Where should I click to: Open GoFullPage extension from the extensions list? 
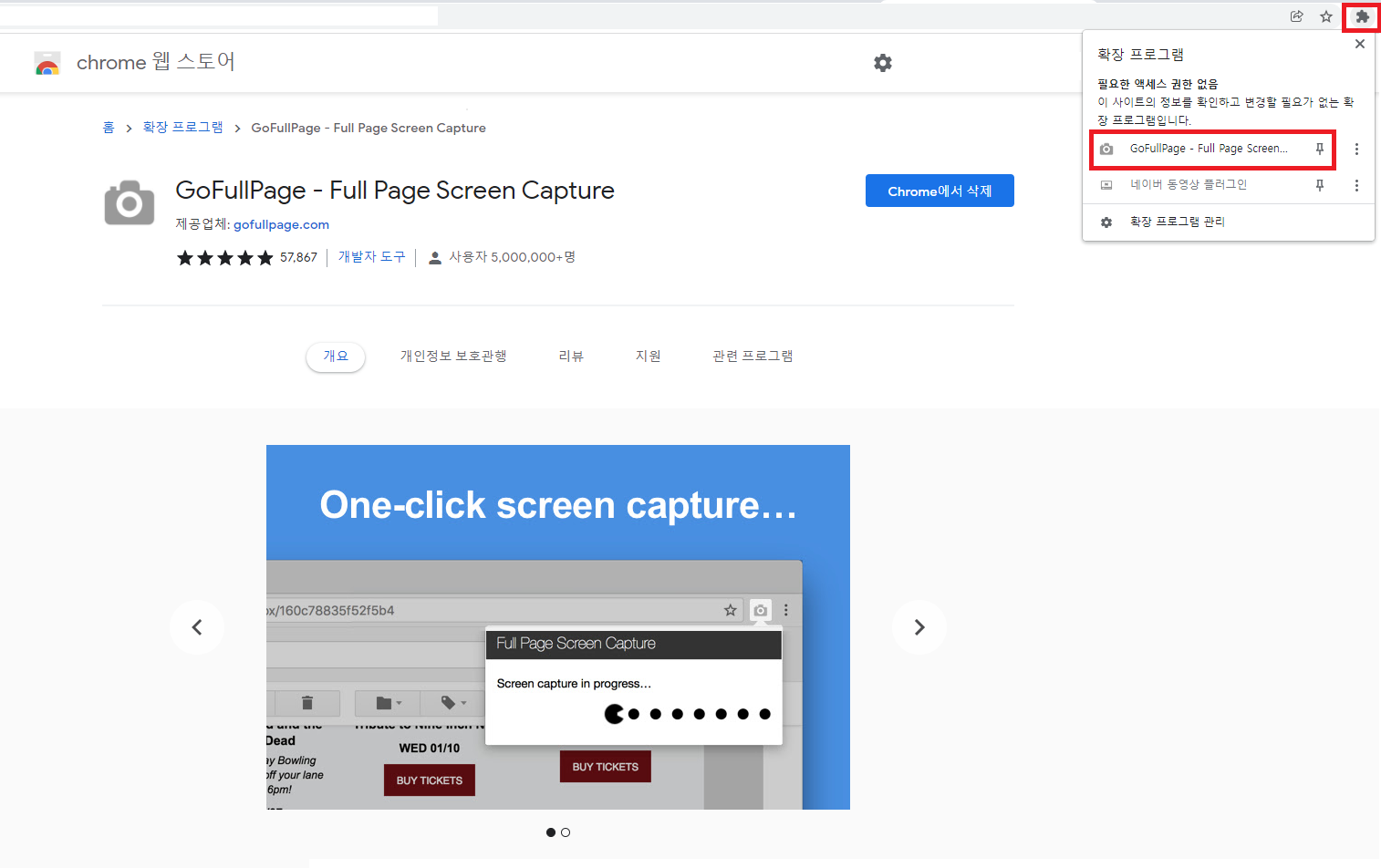coord(1209,149)
